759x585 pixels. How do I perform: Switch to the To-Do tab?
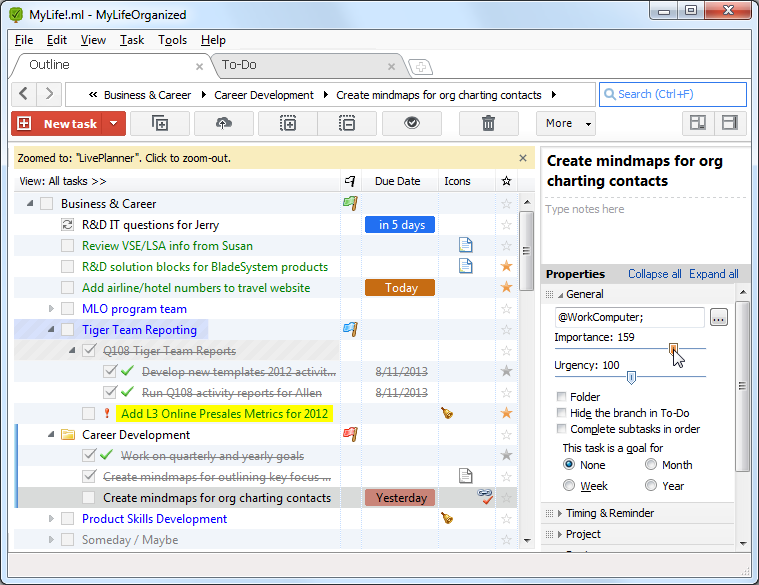click(239, 65)
